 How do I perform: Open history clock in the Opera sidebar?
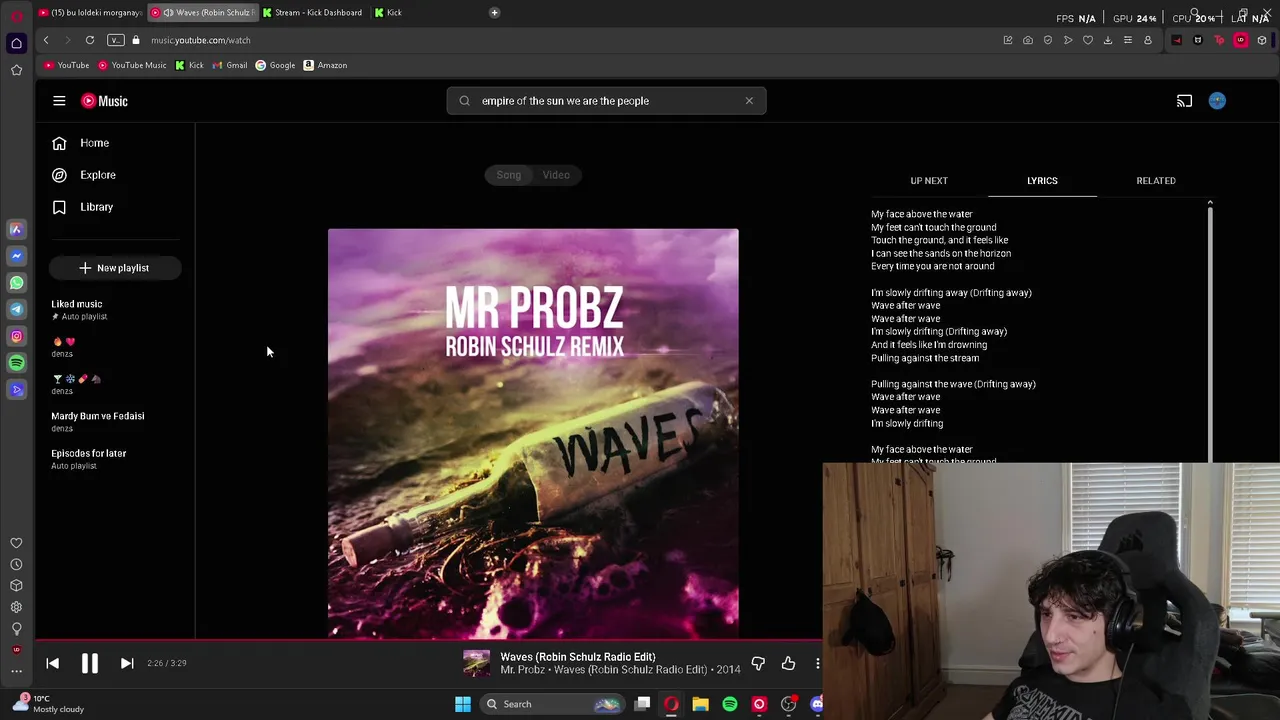(x=16, y=564)
